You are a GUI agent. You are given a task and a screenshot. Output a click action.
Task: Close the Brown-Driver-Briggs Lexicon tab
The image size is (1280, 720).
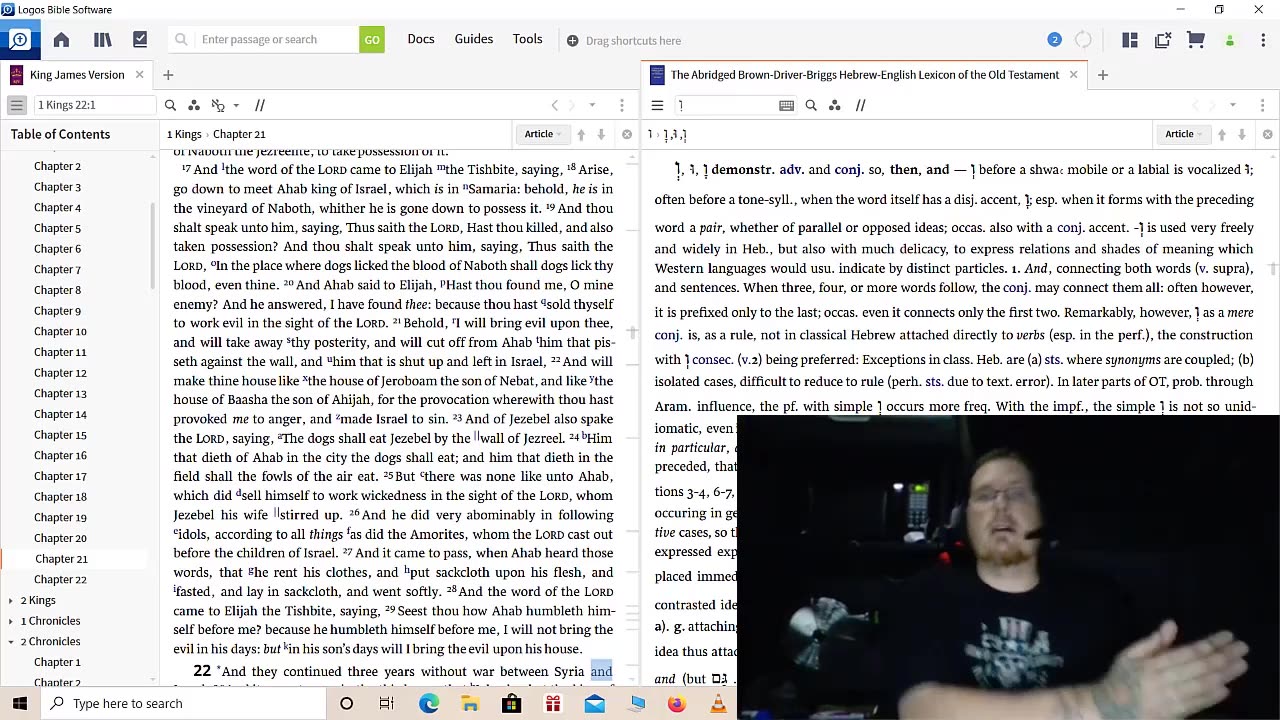1074,75
